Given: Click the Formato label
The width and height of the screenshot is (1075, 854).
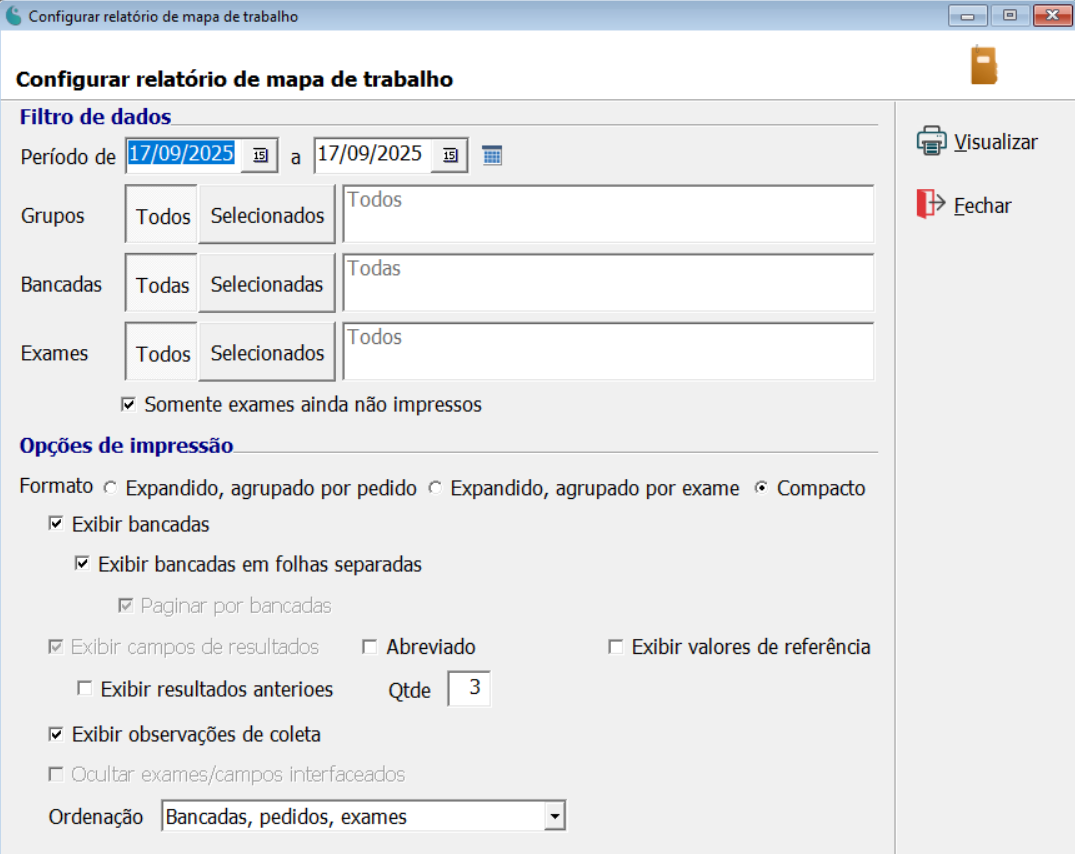Looking at the screenshot, I should [56, 486].
